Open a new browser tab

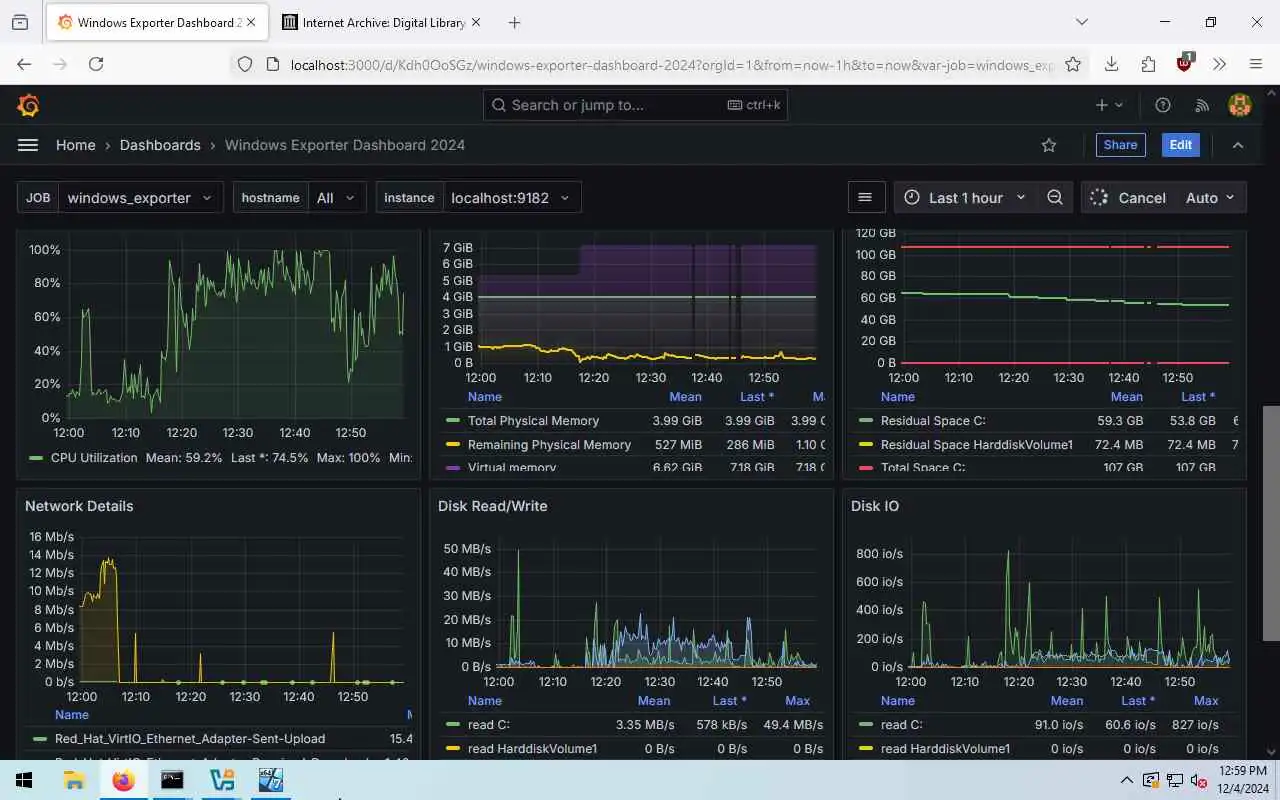tap(514, 22)
